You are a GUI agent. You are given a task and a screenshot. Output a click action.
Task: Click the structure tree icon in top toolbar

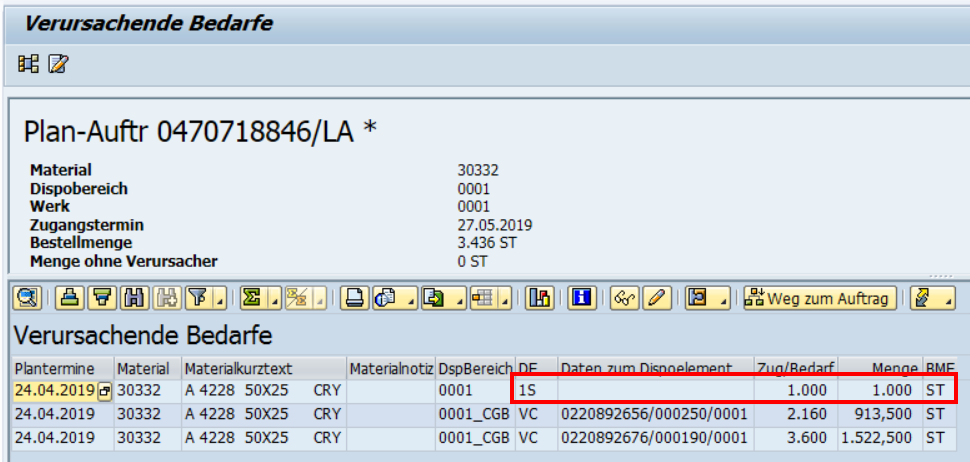[28, 65]
